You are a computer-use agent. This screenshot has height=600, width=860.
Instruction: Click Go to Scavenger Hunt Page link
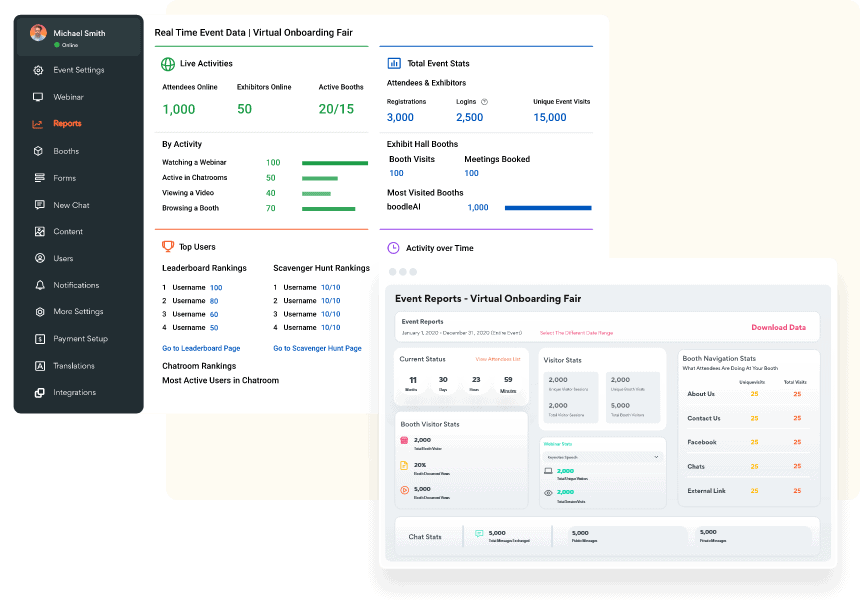pyautogui.click(x=317, y=348)
